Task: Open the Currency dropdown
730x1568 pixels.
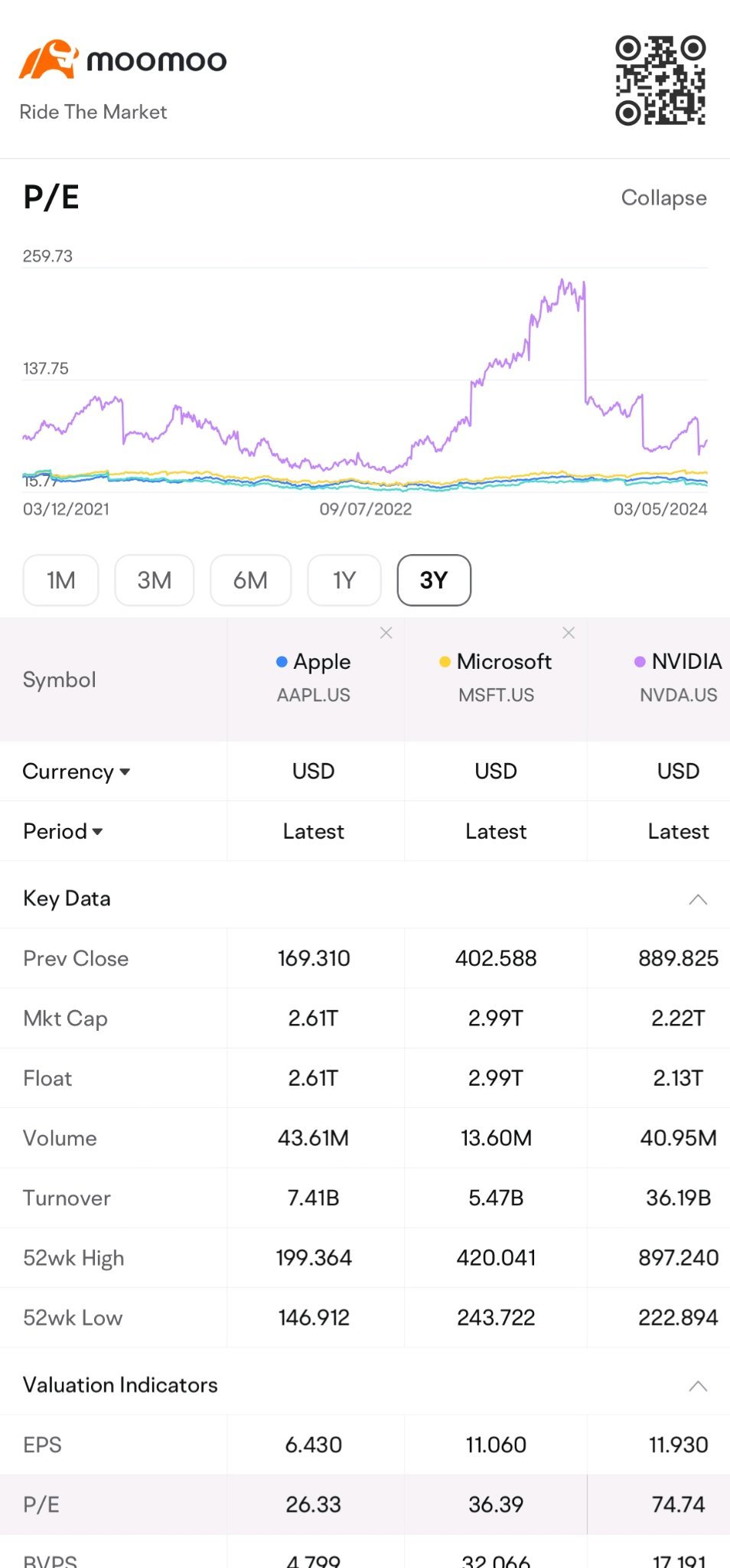Action: [77, 771]
